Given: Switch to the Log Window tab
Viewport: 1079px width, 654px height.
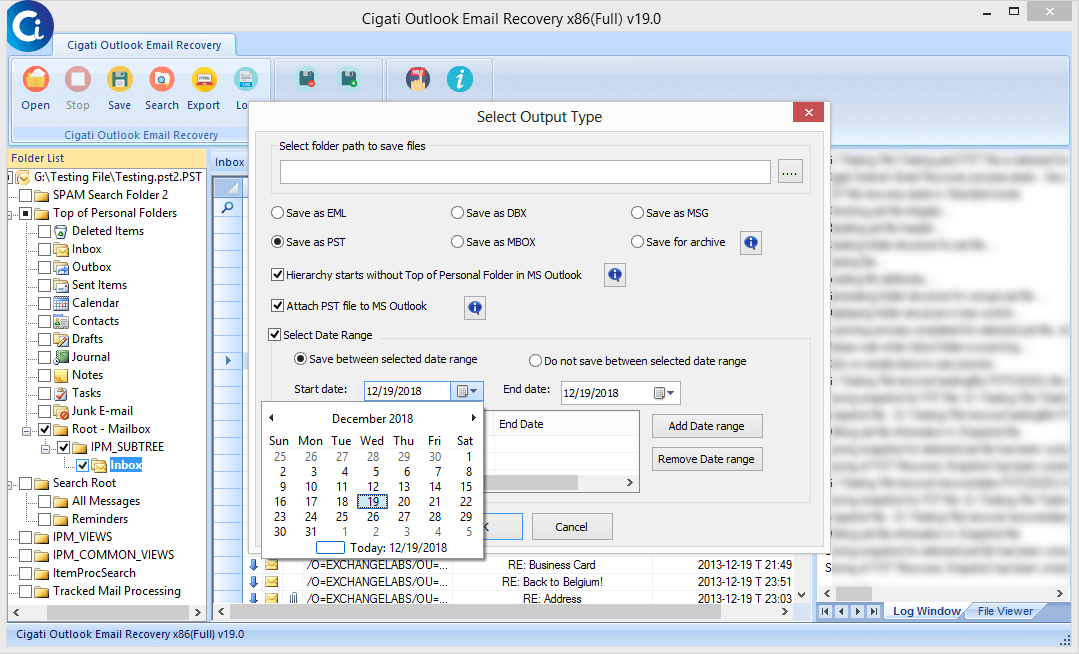Looking at the screenshot, I should 926,611.
